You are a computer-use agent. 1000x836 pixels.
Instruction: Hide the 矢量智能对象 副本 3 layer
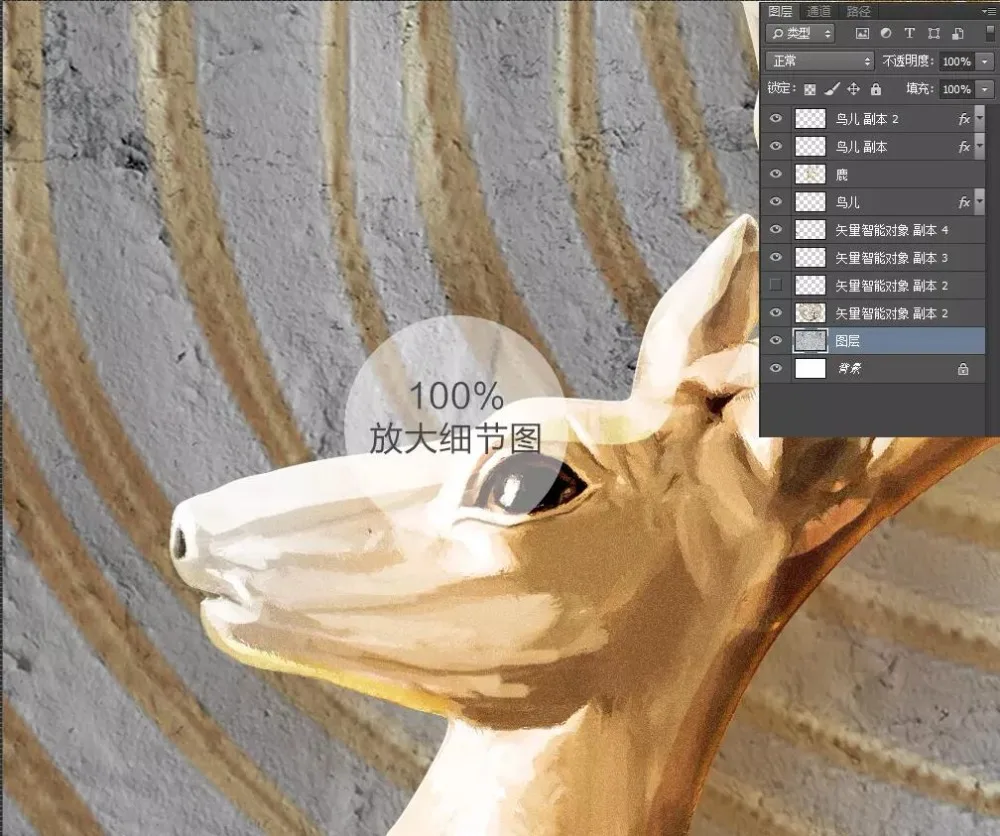[x=776, y=258]
